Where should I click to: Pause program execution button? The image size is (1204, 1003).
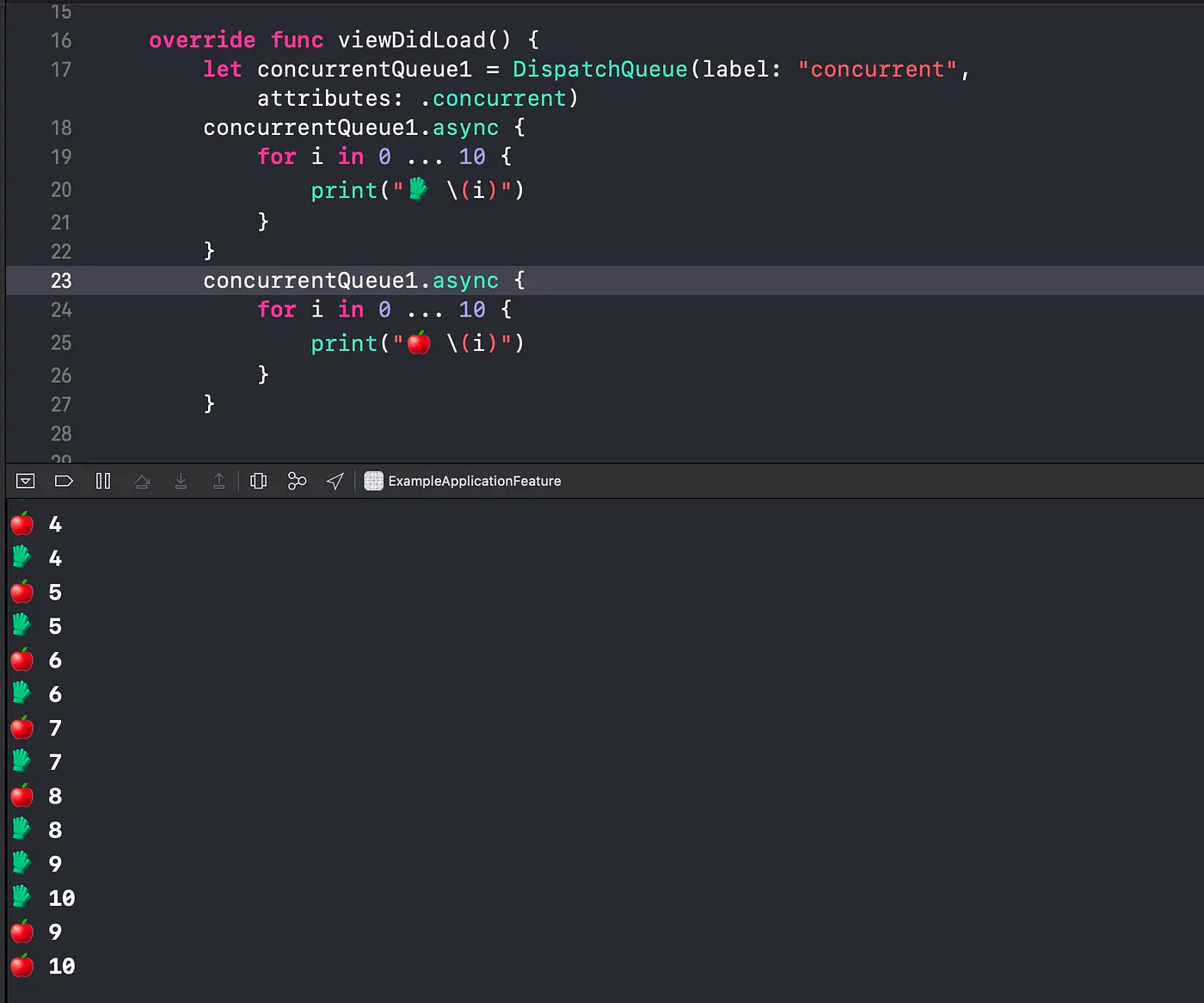tap(103, 481)
